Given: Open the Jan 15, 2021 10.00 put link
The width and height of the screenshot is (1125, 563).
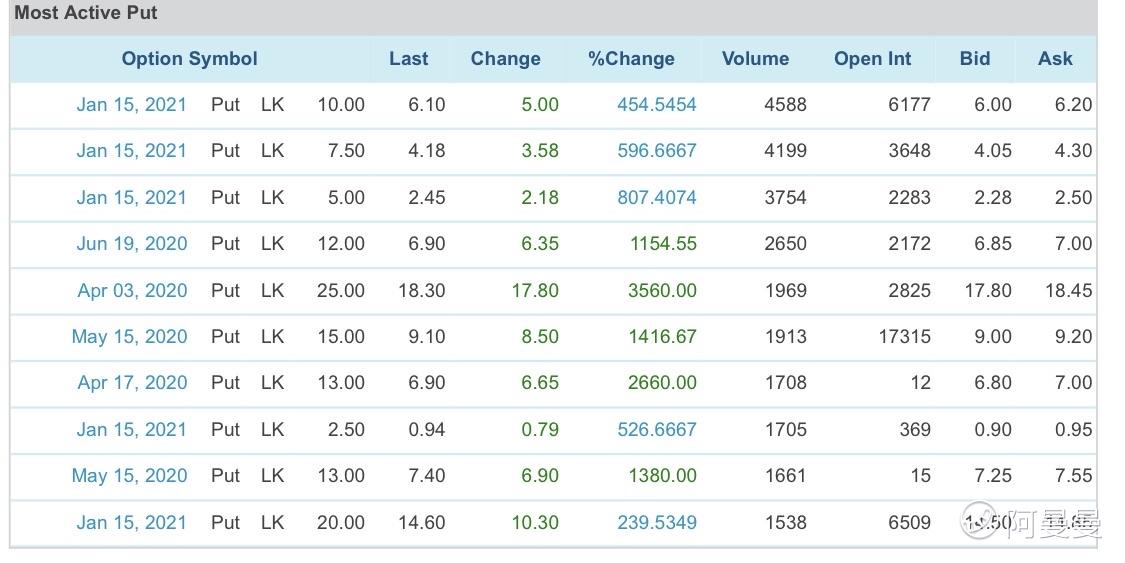Looking at the screenshot, I should 131,105.
